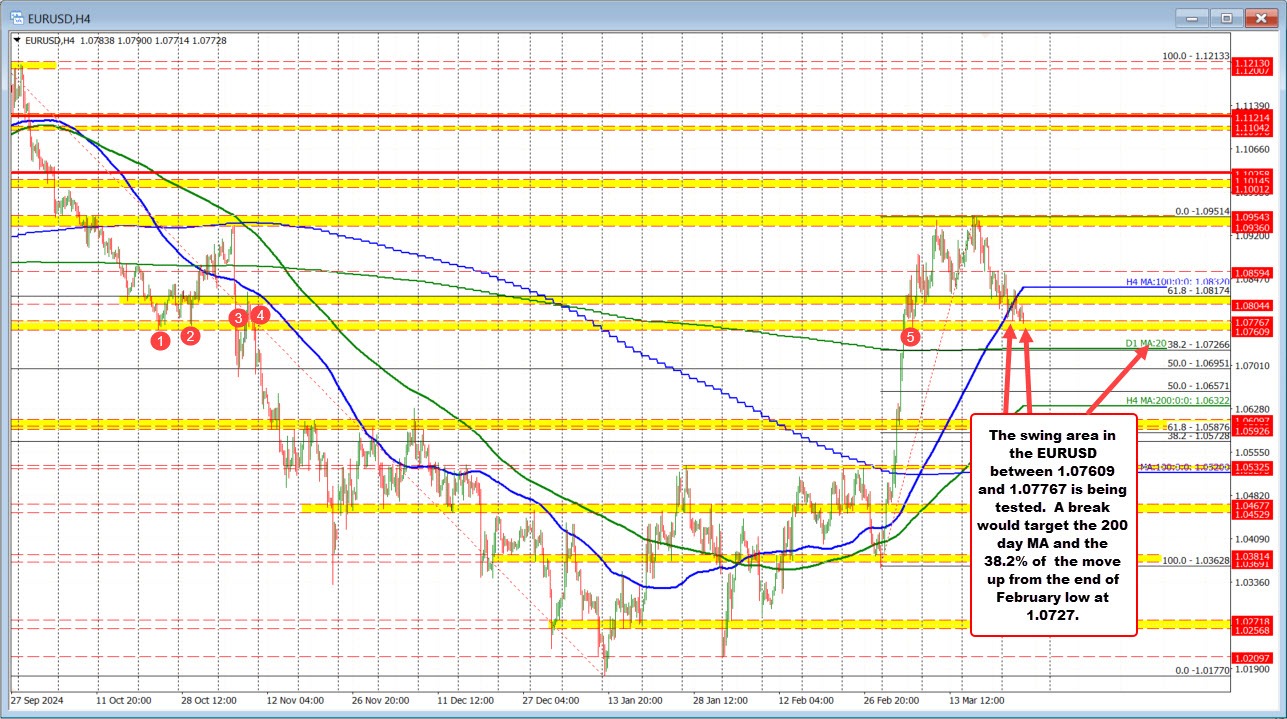Viewport: 1287px width, 719px height.
Task: Click the EURUSD chart icon in the title bar
Action: pos(16,17)
